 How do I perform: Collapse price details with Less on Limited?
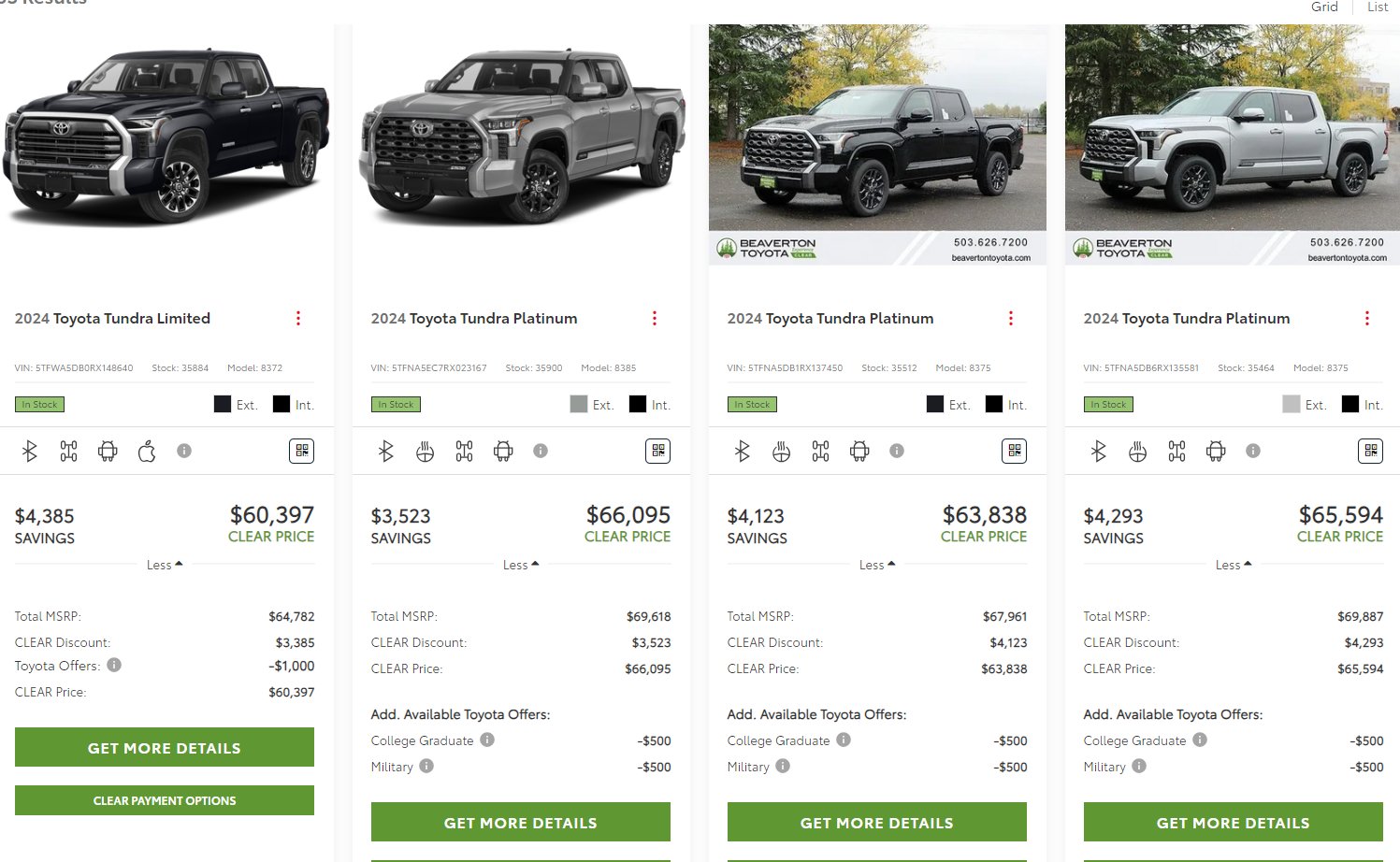[165, 565]
